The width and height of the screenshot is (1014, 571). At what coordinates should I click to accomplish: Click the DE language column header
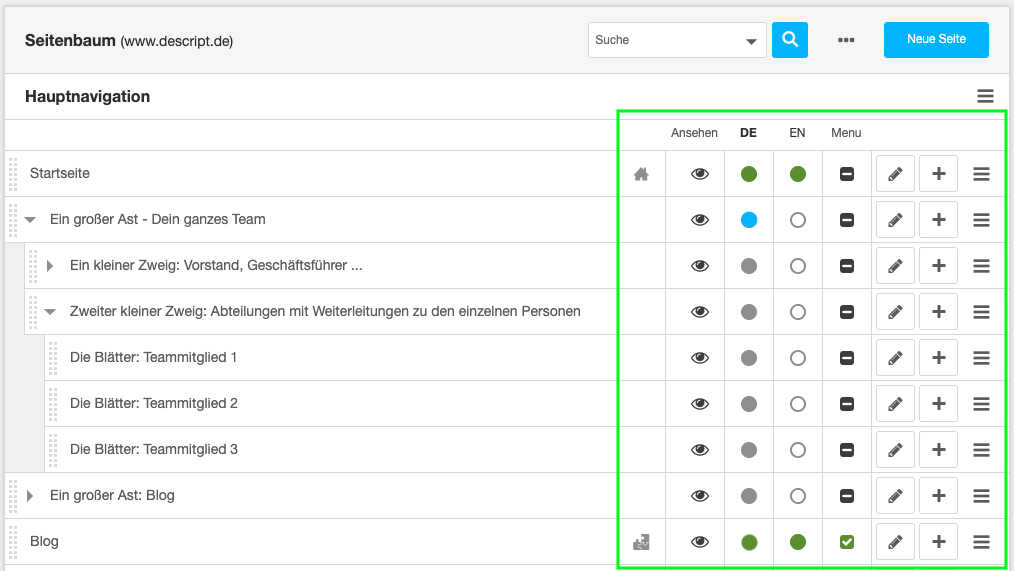(748, 133)
